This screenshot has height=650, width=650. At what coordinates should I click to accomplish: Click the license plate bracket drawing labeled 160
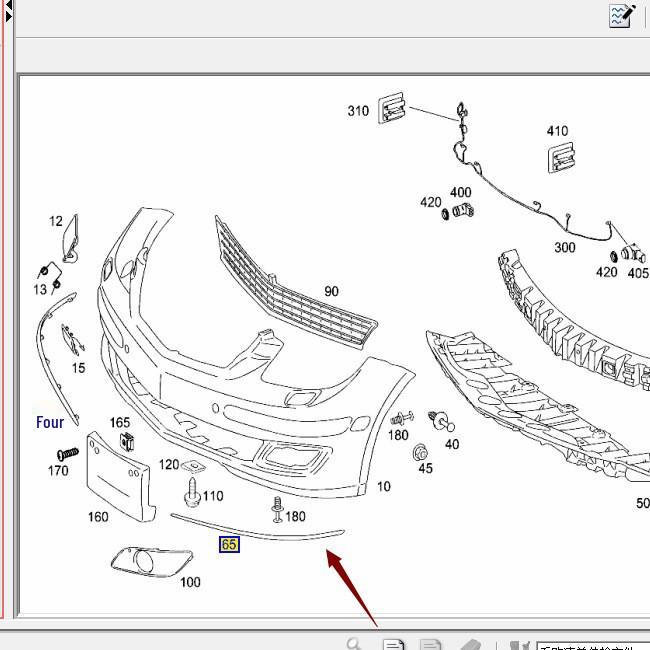(120, 477)
